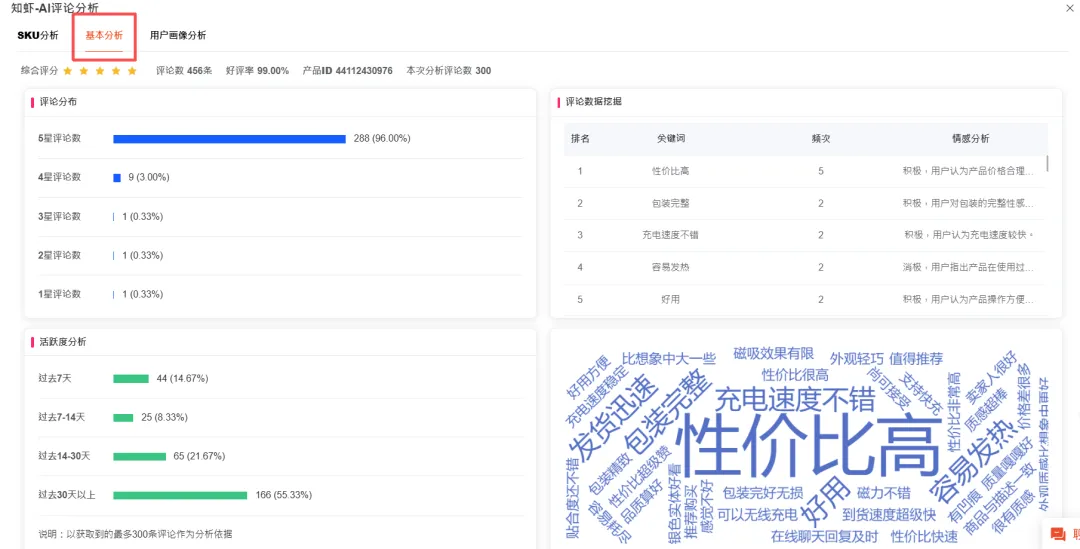Image resolution: width=1080 pixels, height=549 pixels.
Task: Click the keyword table scrollbar
Action: pos(1048,163)
